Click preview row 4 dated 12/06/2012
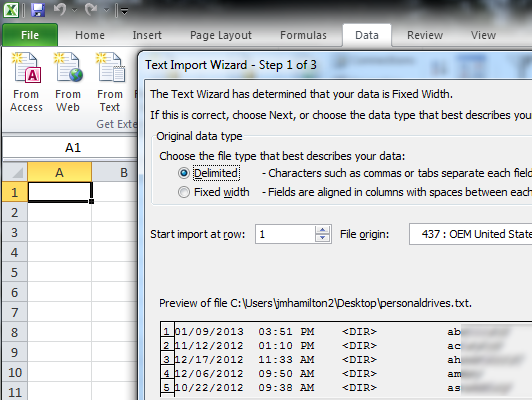The height and width of the screenshot is (400, 532). coord(346,373)
